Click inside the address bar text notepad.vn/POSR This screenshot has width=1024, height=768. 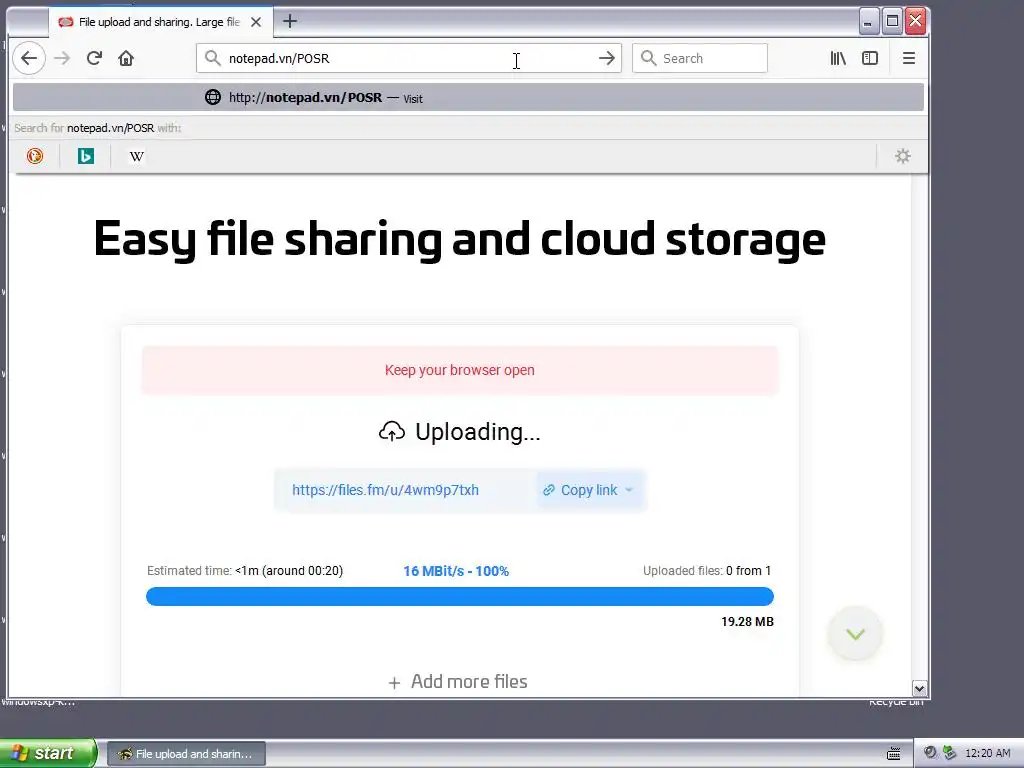click(x=279, y=58)
